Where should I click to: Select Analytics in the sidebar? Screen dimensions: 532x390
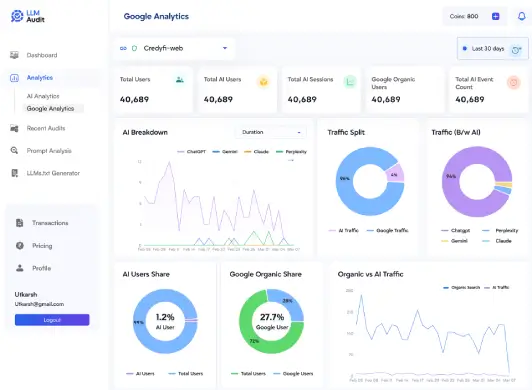pos(40,78)
